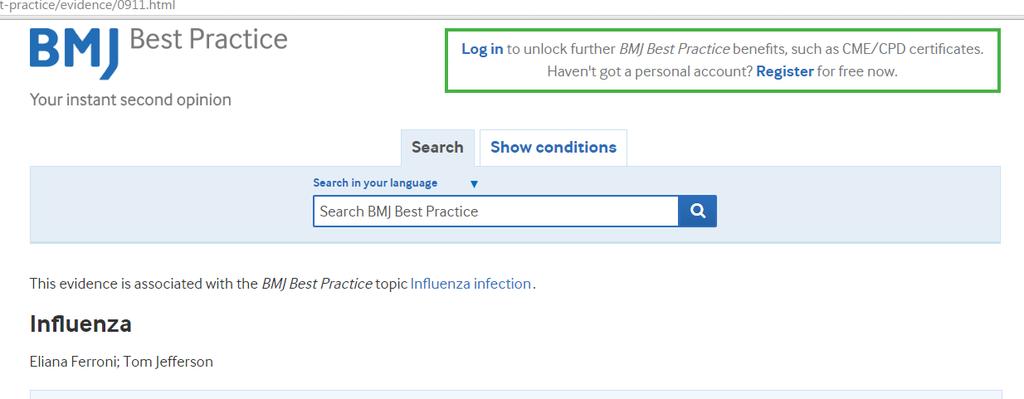Switch to the Search tab
1024x399 pixels.
[x=438, y=148]
